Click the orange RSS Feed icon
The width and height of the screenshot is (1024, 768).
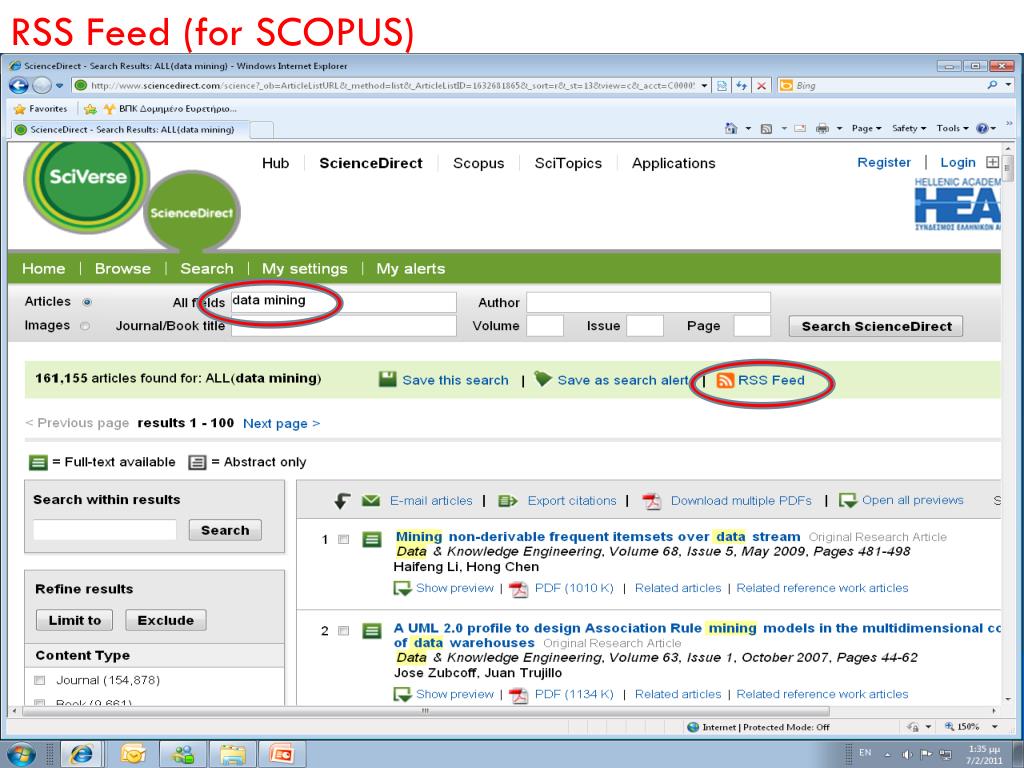[x=726, y=380]
